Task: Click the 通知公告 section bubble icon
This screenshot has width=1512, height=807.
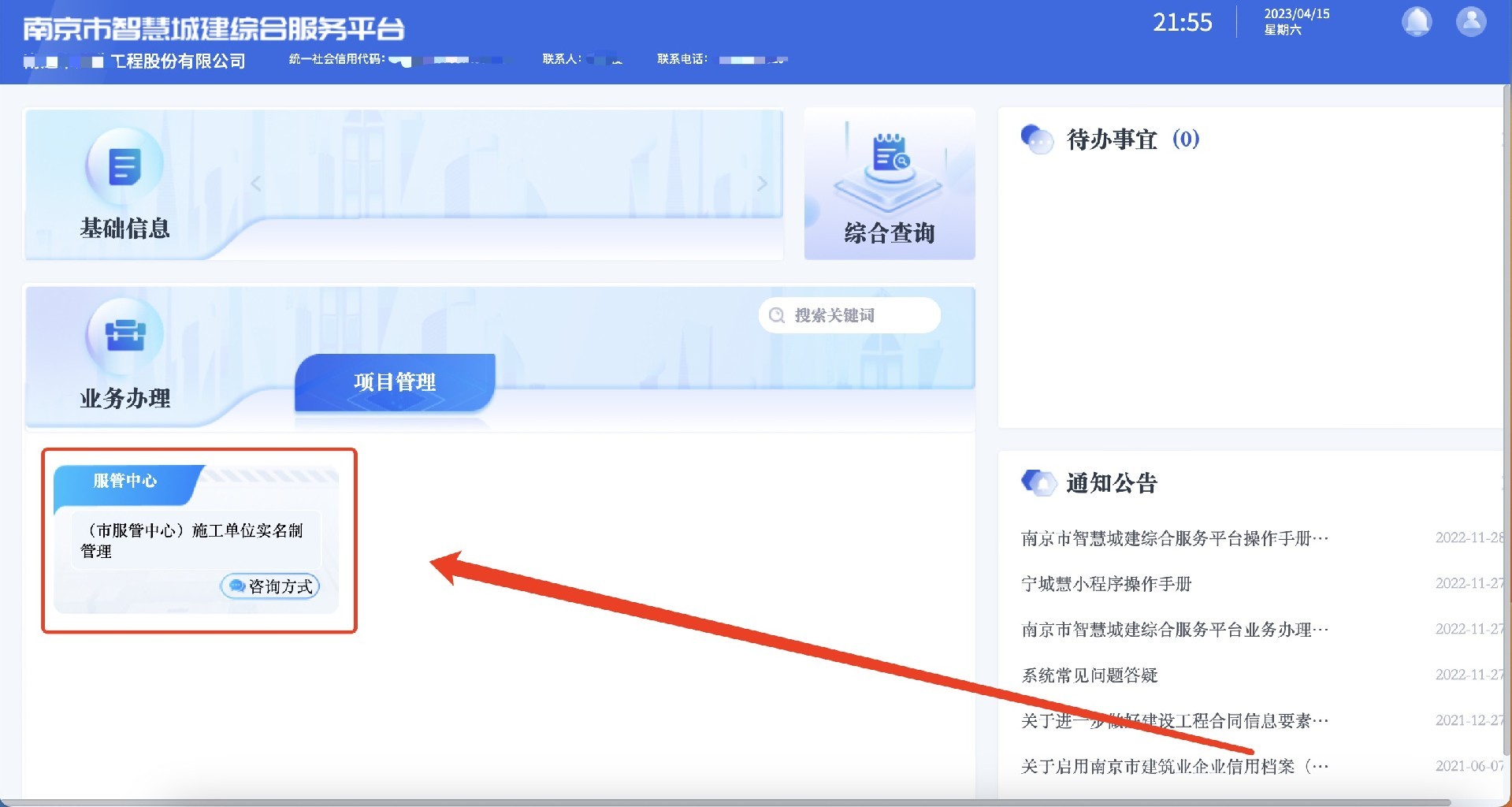Action: (x=1038, y=482)
